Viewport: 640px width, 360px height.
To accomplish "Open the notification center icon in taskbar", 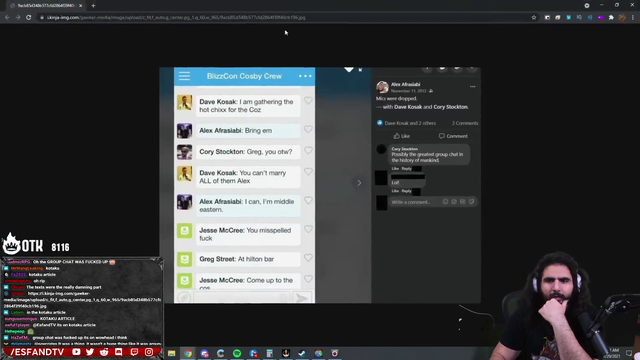I will 629,353.
